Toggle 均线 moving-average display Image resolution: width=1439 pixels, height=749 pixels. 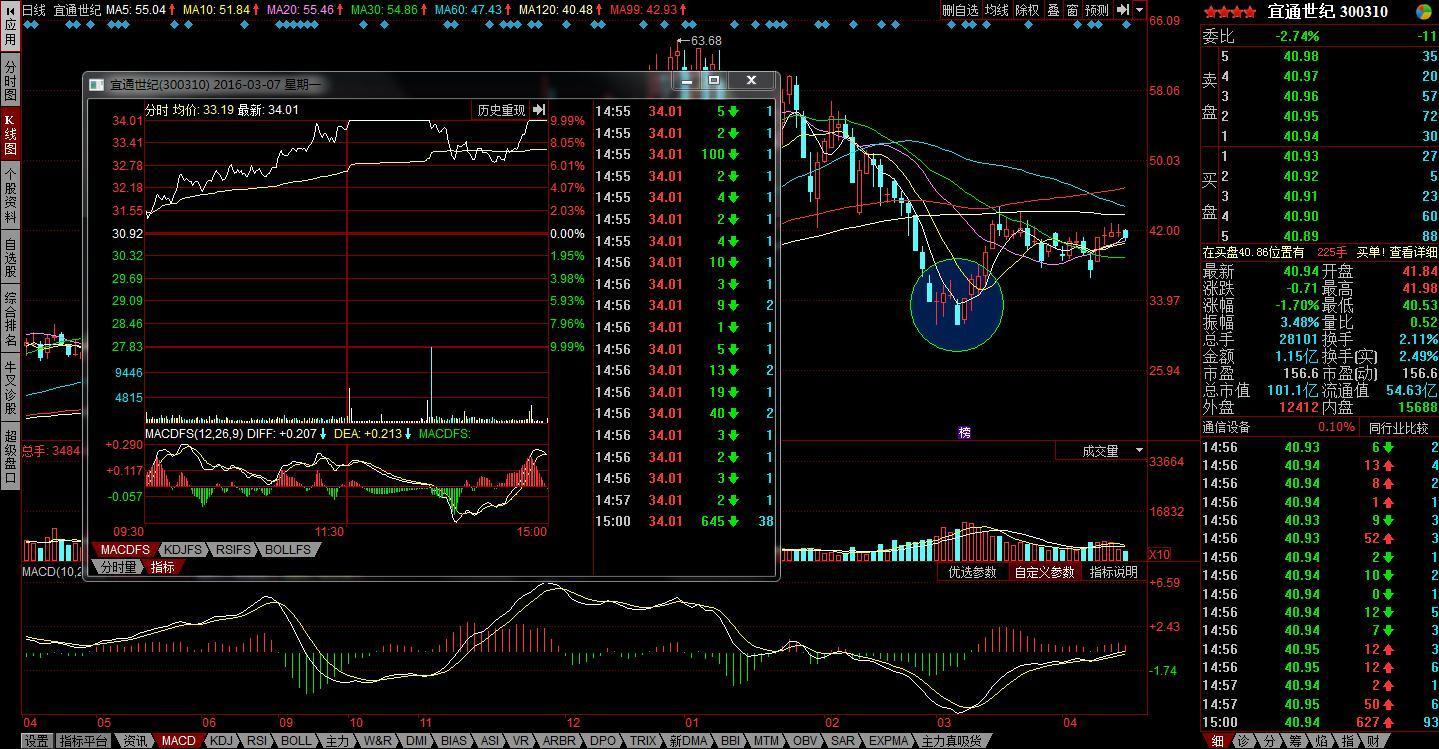tap(996, 10)
